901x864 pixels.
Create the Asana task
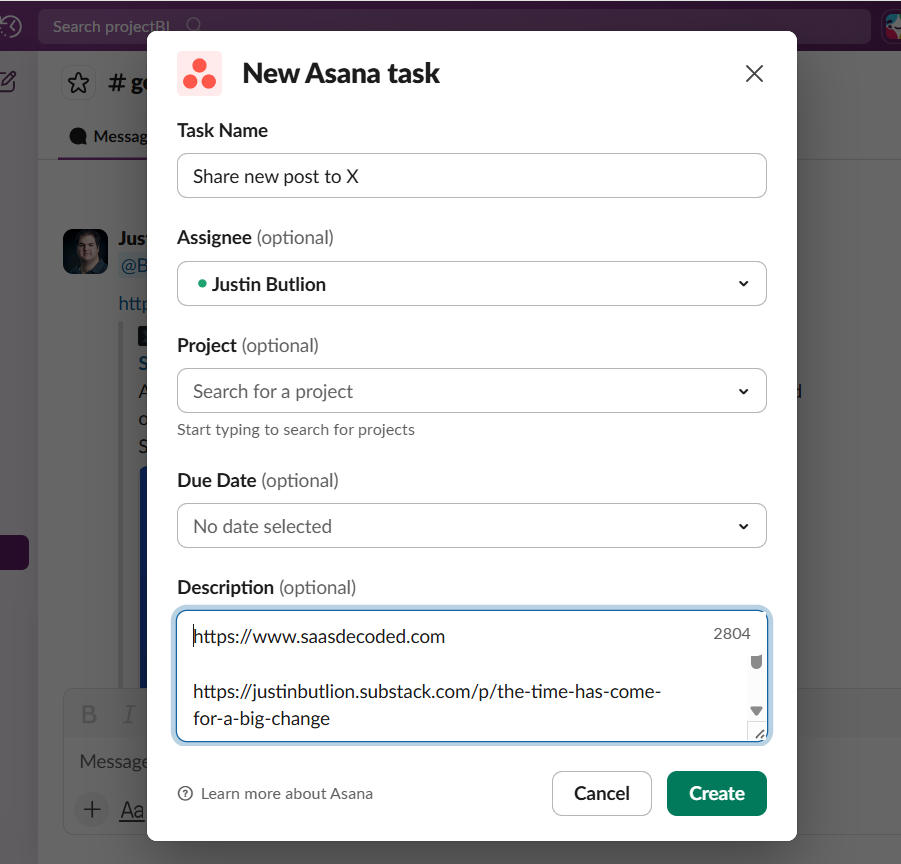pyautogui.click(x=717, y=793)
